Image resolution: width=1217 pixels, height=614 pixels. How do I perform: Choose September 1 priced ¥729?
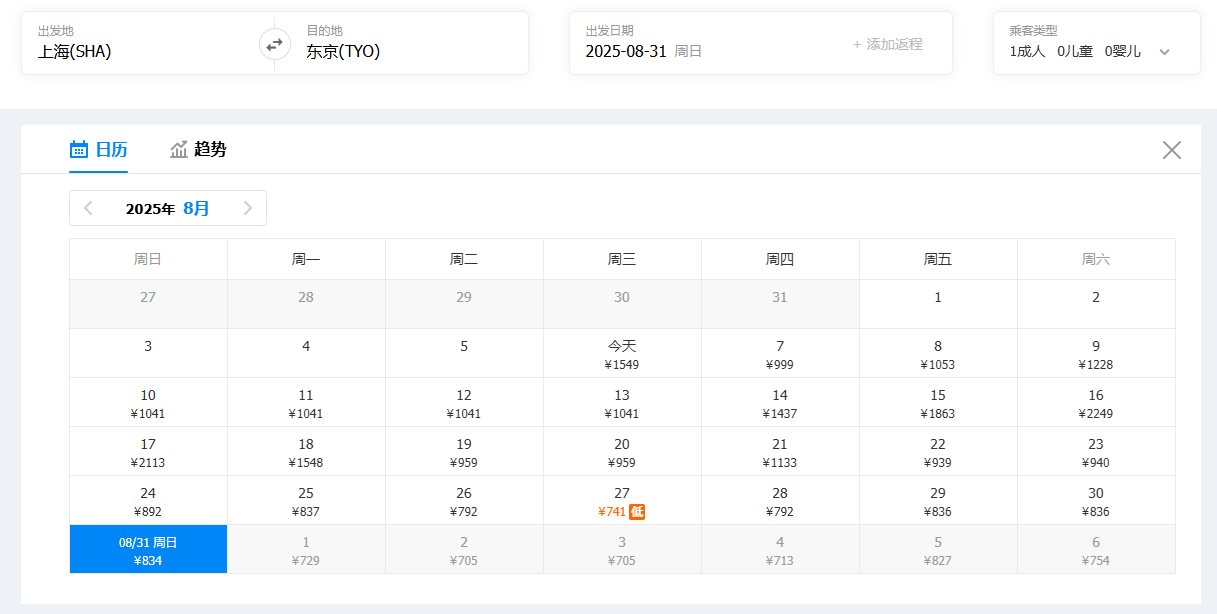click(x=306, y=550)
